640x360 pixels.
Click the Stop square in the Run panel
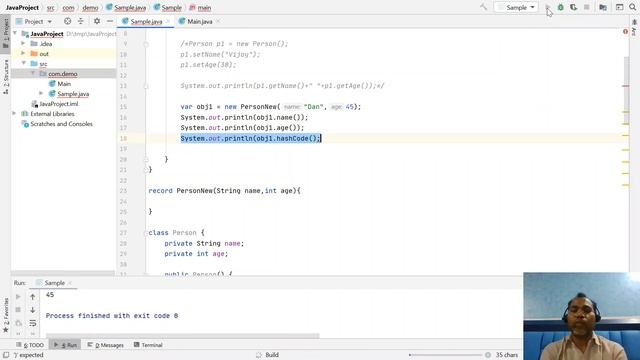(18, 310)
